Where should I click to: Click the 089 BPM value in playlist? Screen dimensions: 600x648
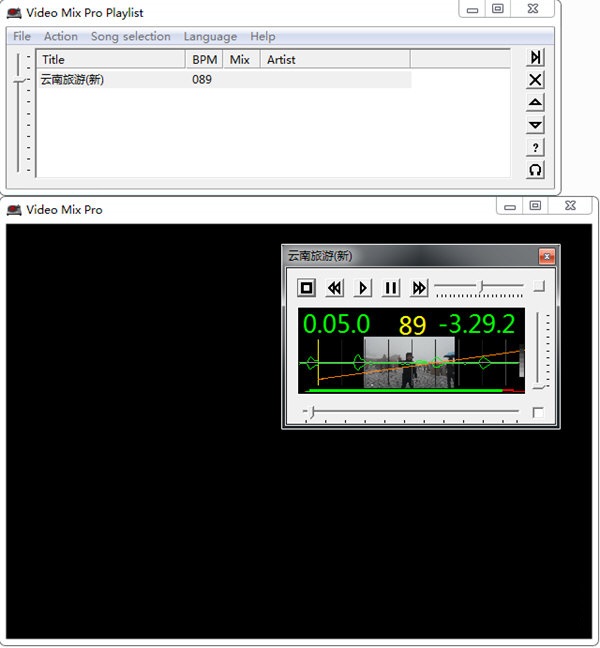pos(202,79)
